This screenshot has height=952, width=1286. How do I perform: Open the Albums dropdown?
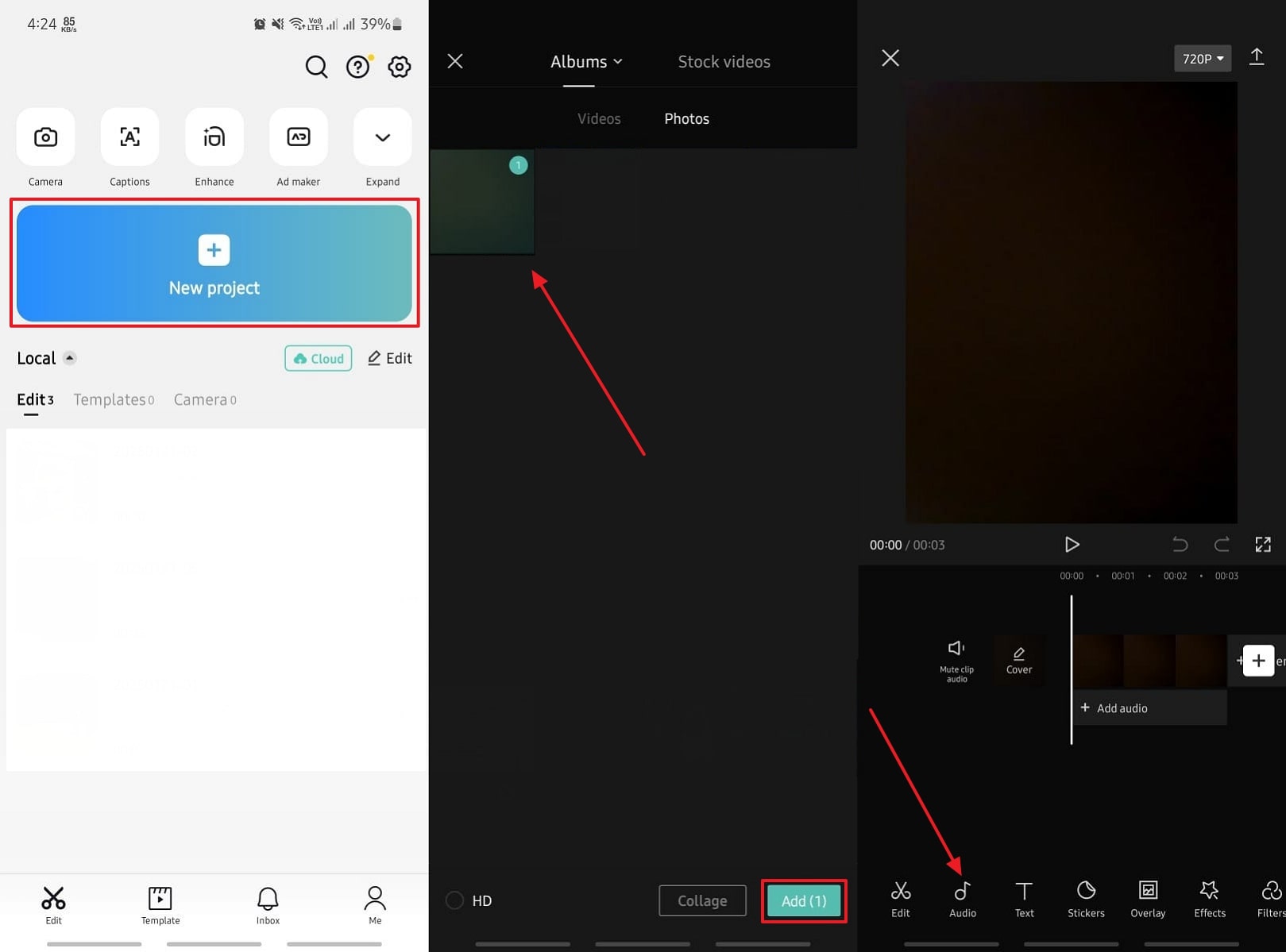coord(586,61)
